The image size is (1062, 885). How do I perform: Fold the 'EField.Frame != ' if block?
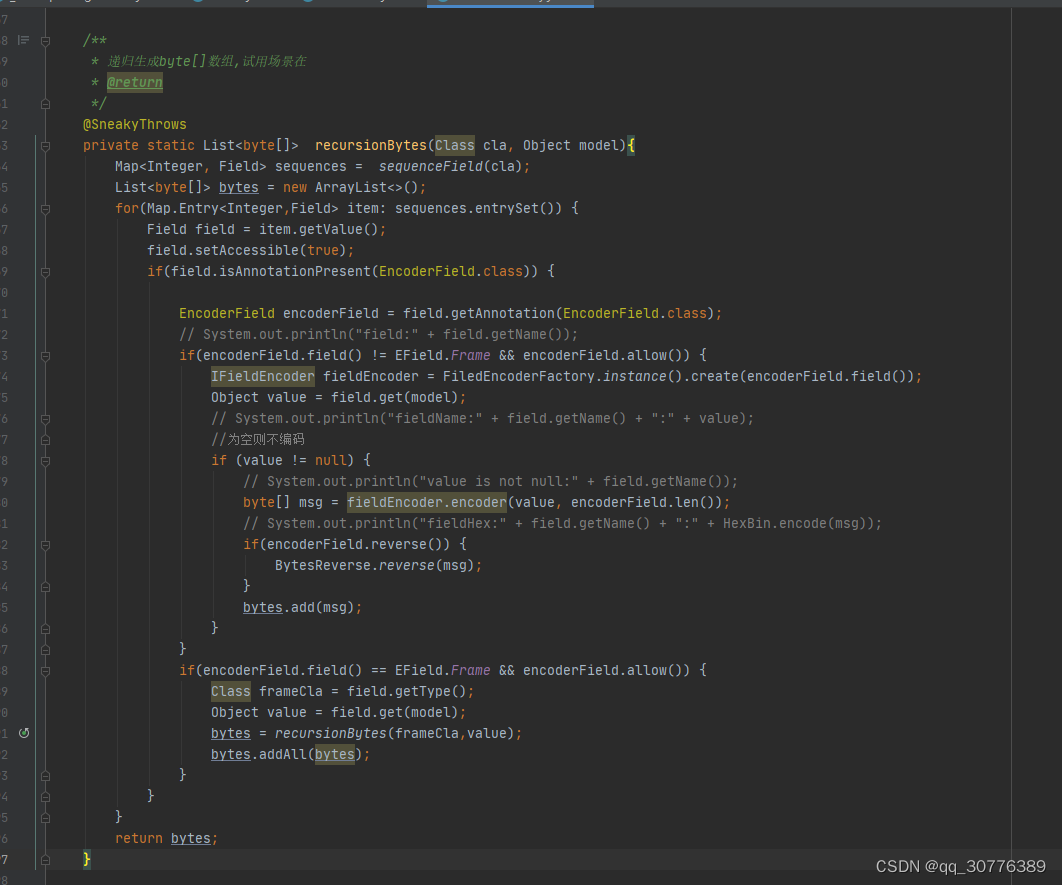pos(45,356)
